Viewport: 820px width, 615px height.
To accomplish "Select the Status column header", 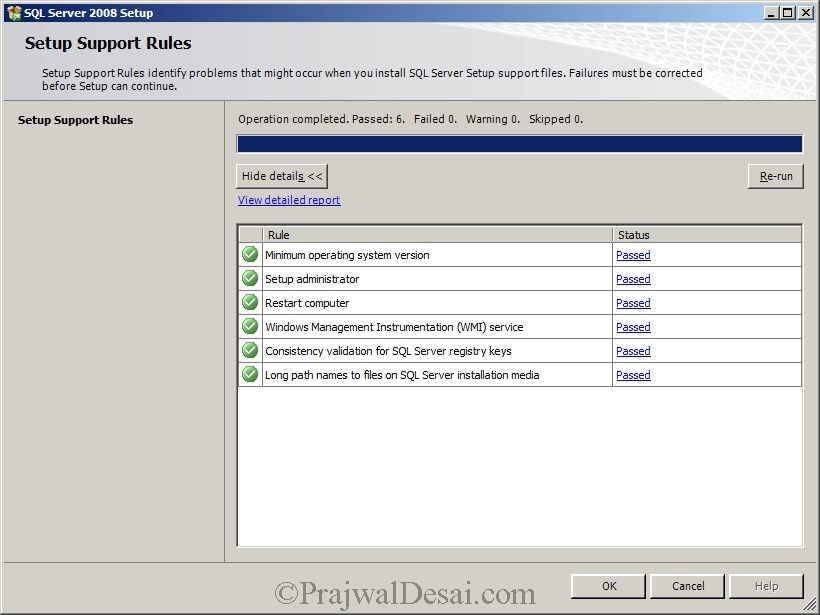I will click(707, 235).
